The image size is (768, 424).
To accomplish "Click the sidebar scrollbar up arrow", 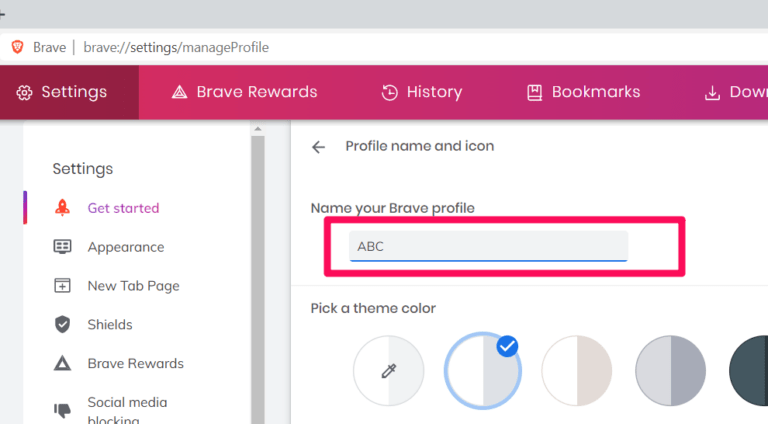I will 258,129.
